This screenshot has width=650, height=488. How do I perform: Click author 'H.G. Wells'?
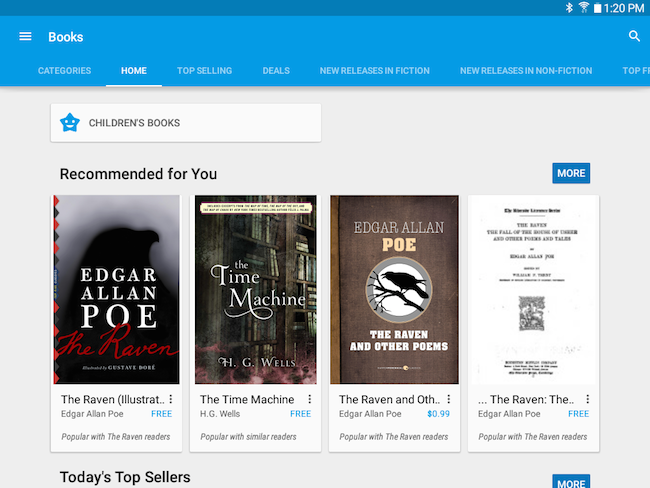[x=220, y=414]
